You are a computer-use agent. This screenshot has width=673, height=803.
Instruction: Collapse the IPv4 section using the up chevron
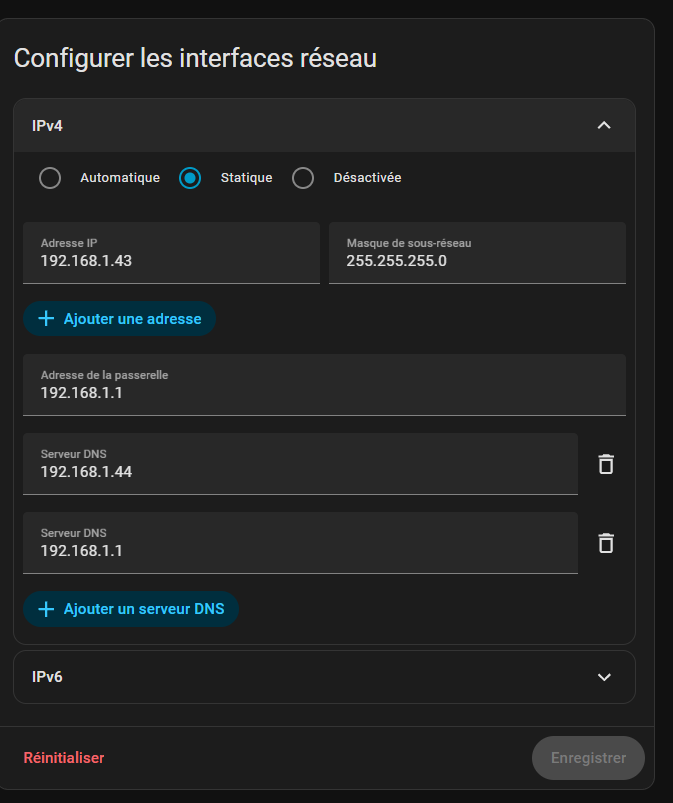[x=603, y=125]
